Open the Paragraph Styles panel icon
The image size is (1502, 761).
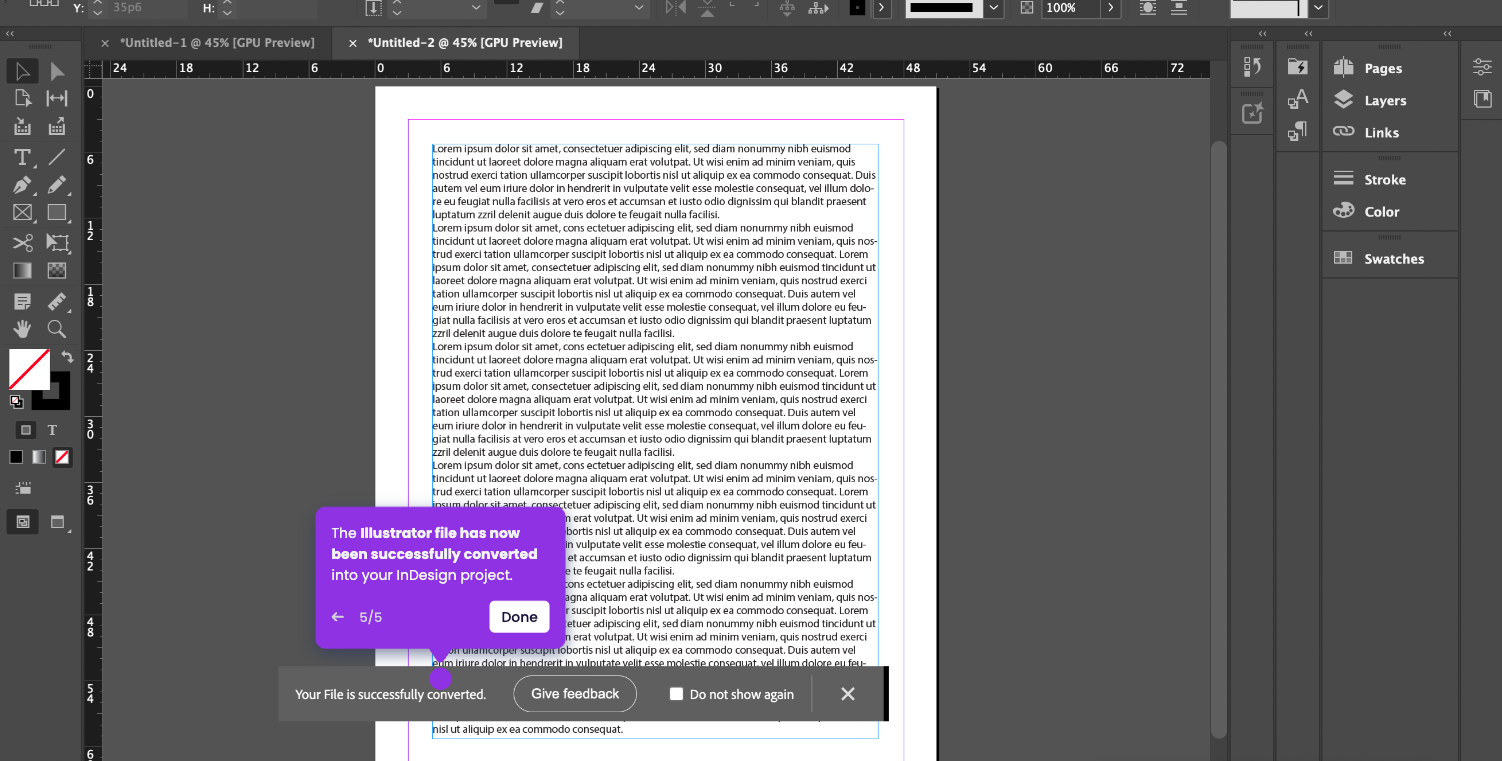pos(1298,130)
